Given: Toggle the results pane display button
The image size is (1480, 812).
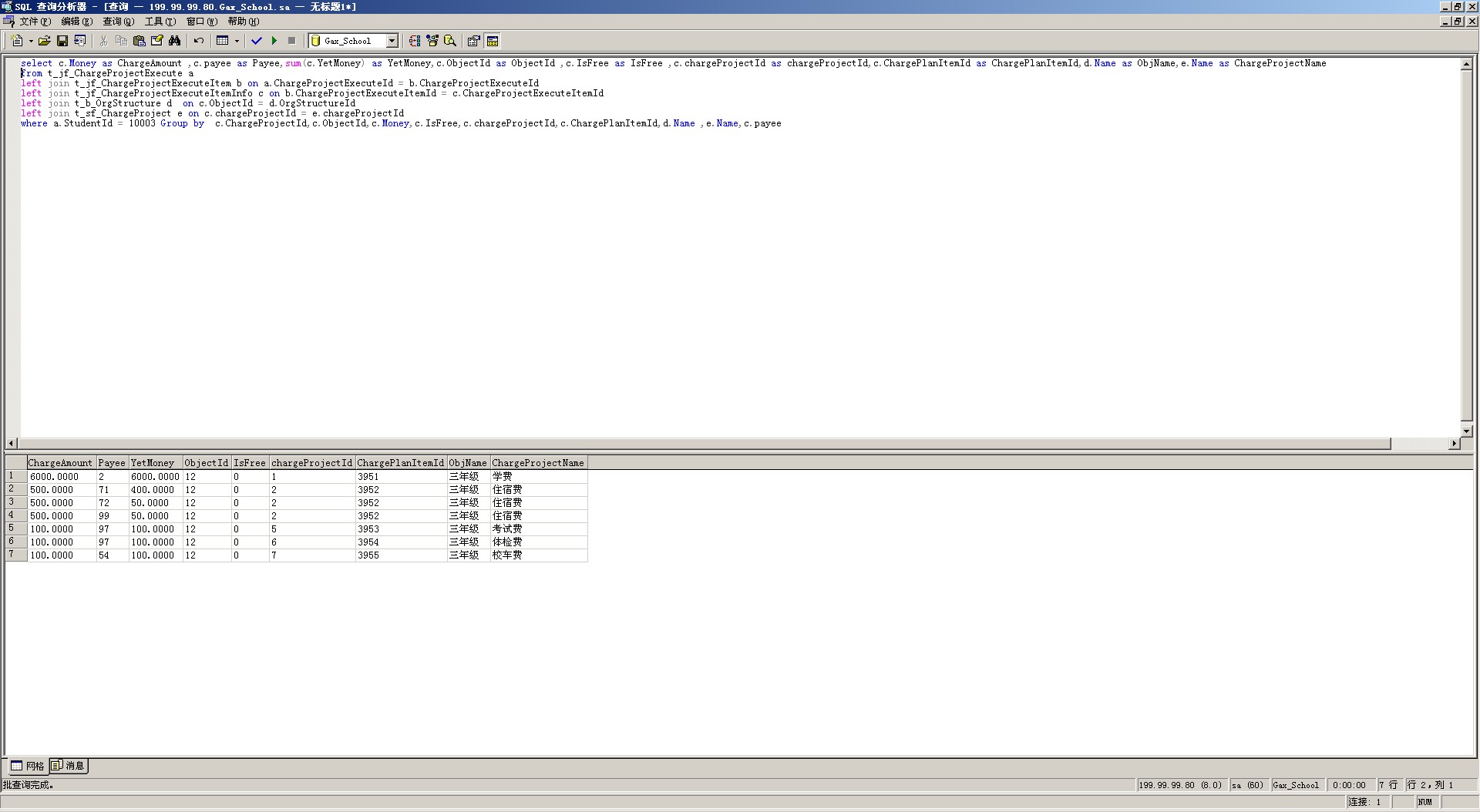Looking at the screenshot, I should (x=493, y=41).
